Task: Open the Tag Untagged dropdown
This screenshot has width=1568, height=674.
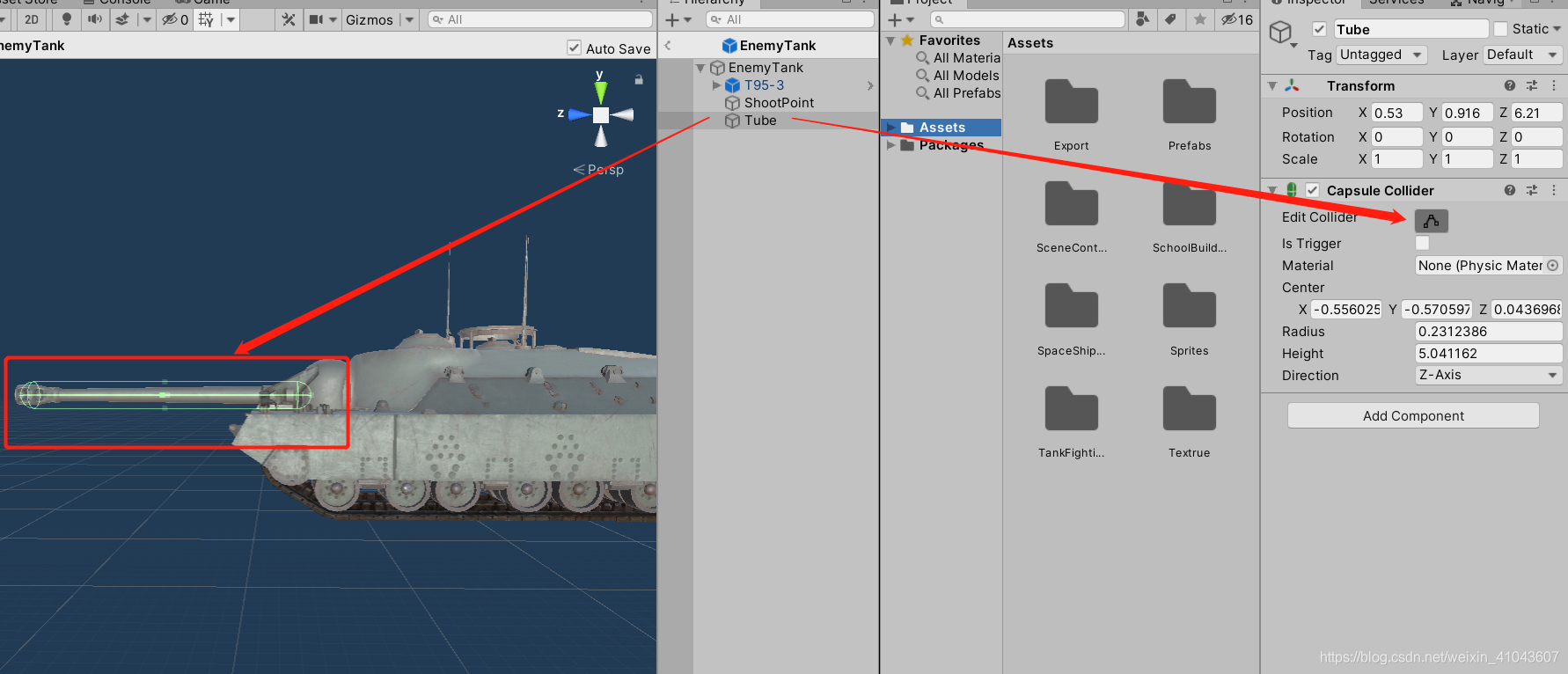Action: [x=1381, y=55]
